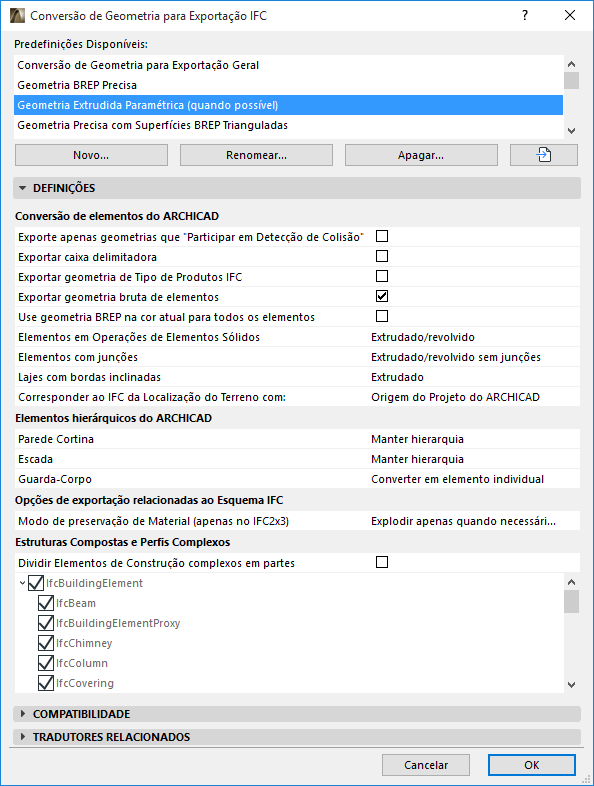Select the IfcChimney tree label
The height and width of the screenshot is (786, 594).
click(84, 643)
